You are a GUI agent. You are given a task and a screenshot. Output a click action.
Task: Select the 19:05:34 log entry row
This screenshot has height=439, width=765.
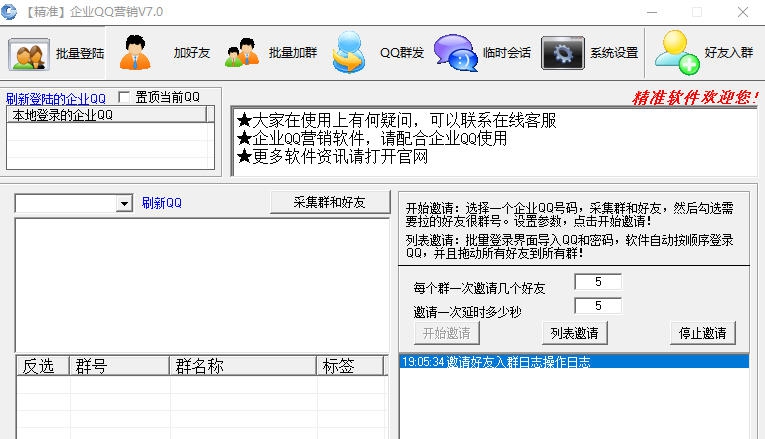pos(574,361)
